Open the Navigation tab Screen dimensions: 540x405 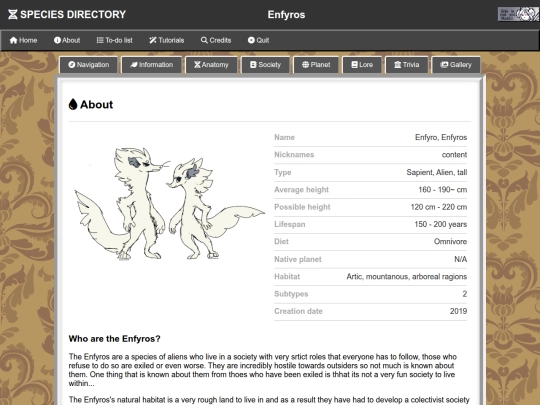click(x=89, y=65)
